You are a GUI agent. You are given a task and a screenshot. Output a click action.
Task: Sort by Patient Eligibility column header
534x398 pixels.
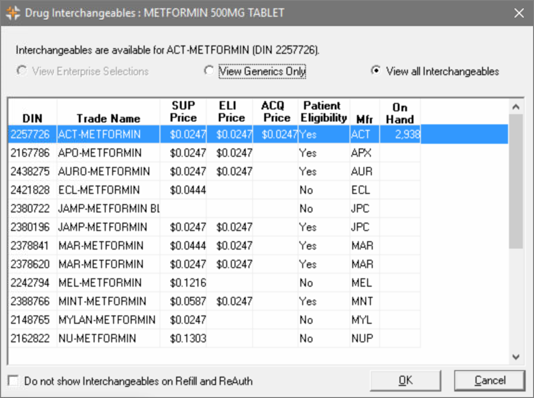324,112
